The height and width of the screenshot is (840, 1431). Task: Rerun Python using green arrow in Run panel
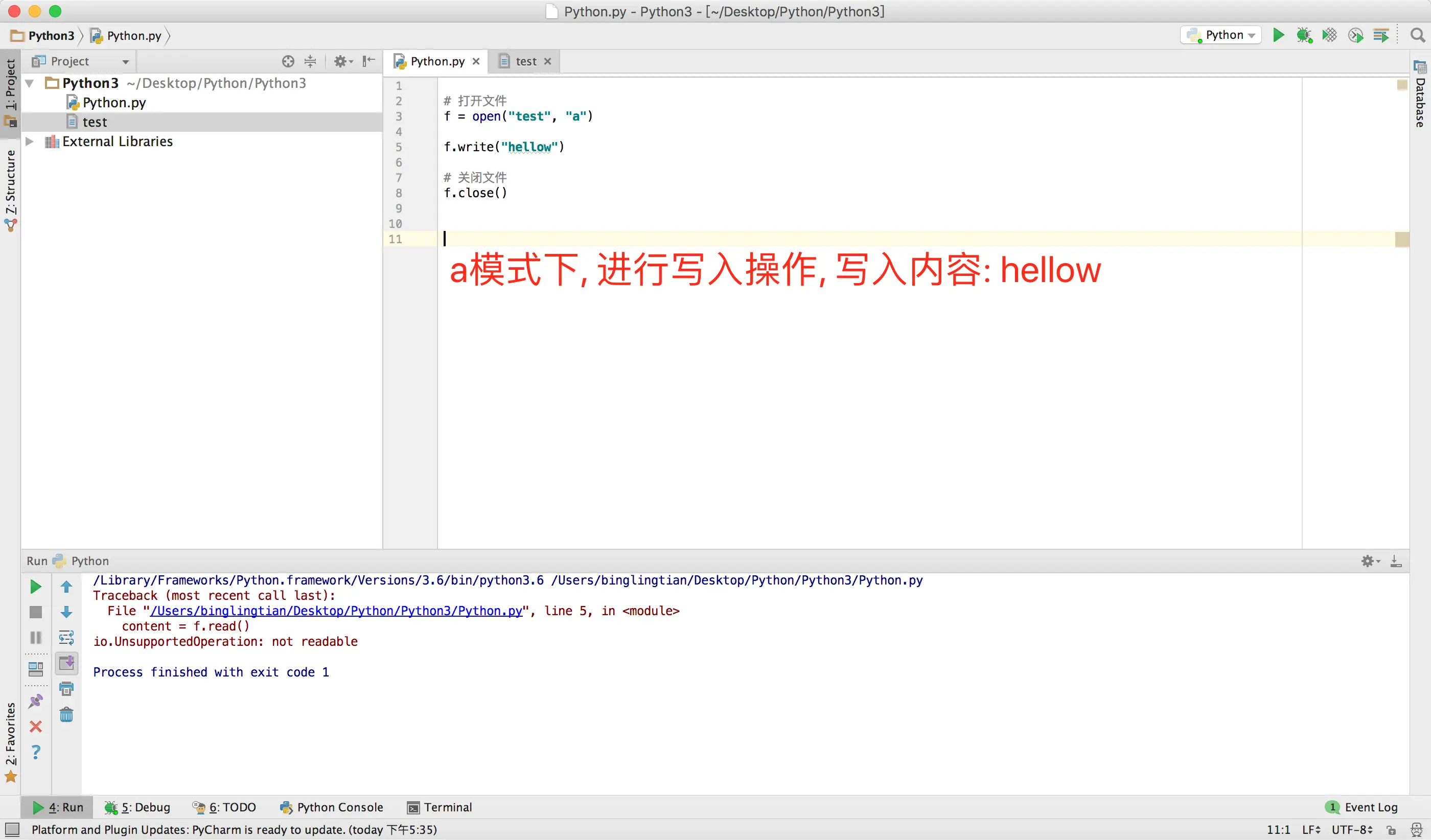tap(35, 587)
